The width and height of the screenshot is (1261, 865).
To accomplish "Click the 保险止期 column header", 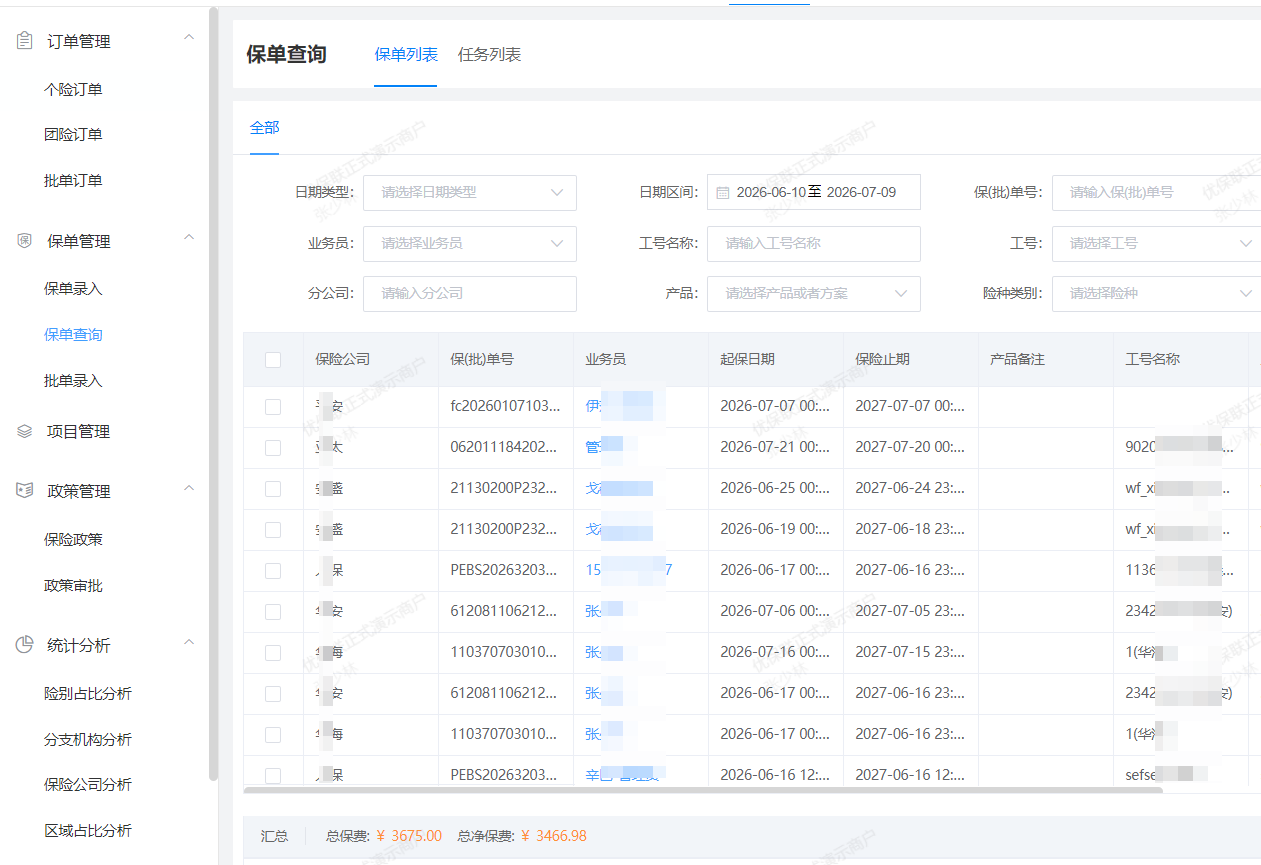I will pyautogui.click(x=883, y=360).
